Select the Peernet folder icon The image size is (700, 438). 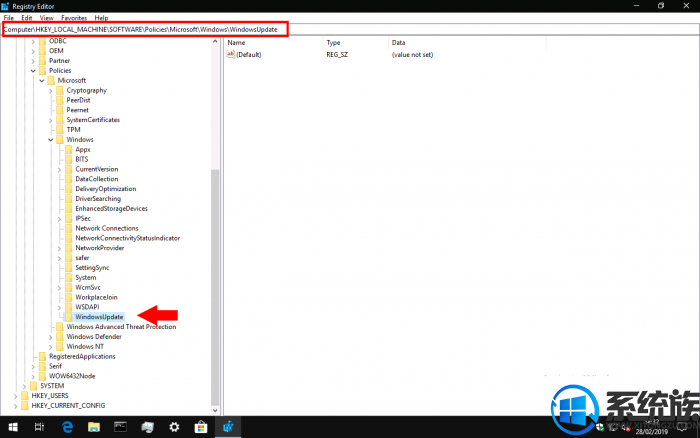[x=60, y=110]
